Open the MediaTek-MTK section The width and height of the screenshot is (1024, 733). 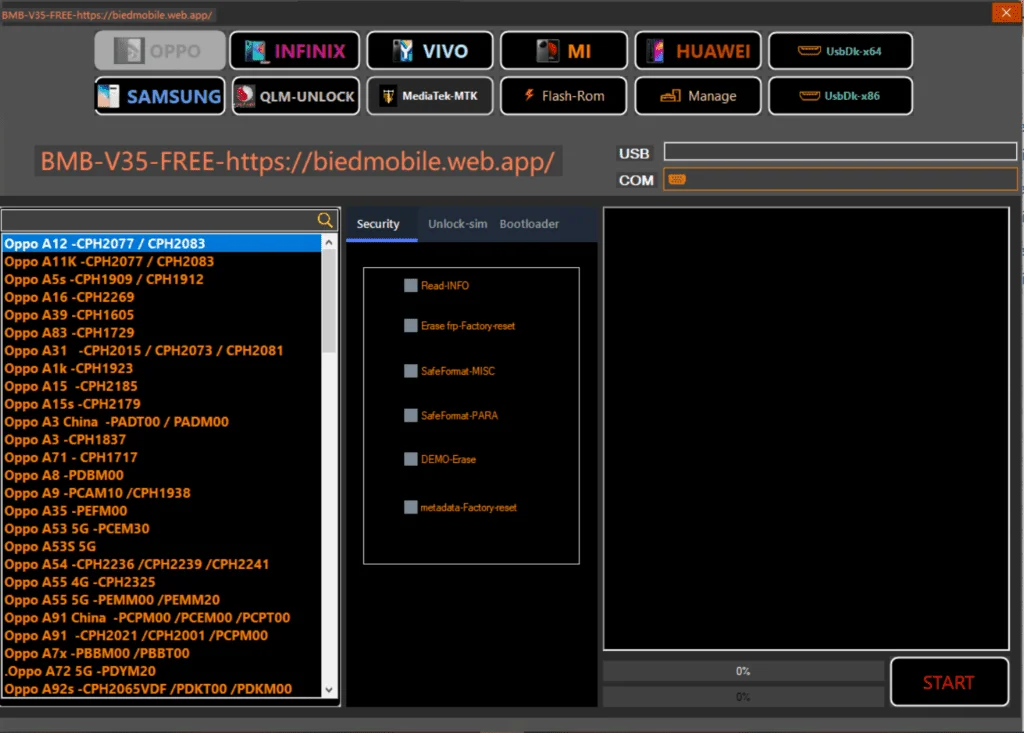pos(430,96)
